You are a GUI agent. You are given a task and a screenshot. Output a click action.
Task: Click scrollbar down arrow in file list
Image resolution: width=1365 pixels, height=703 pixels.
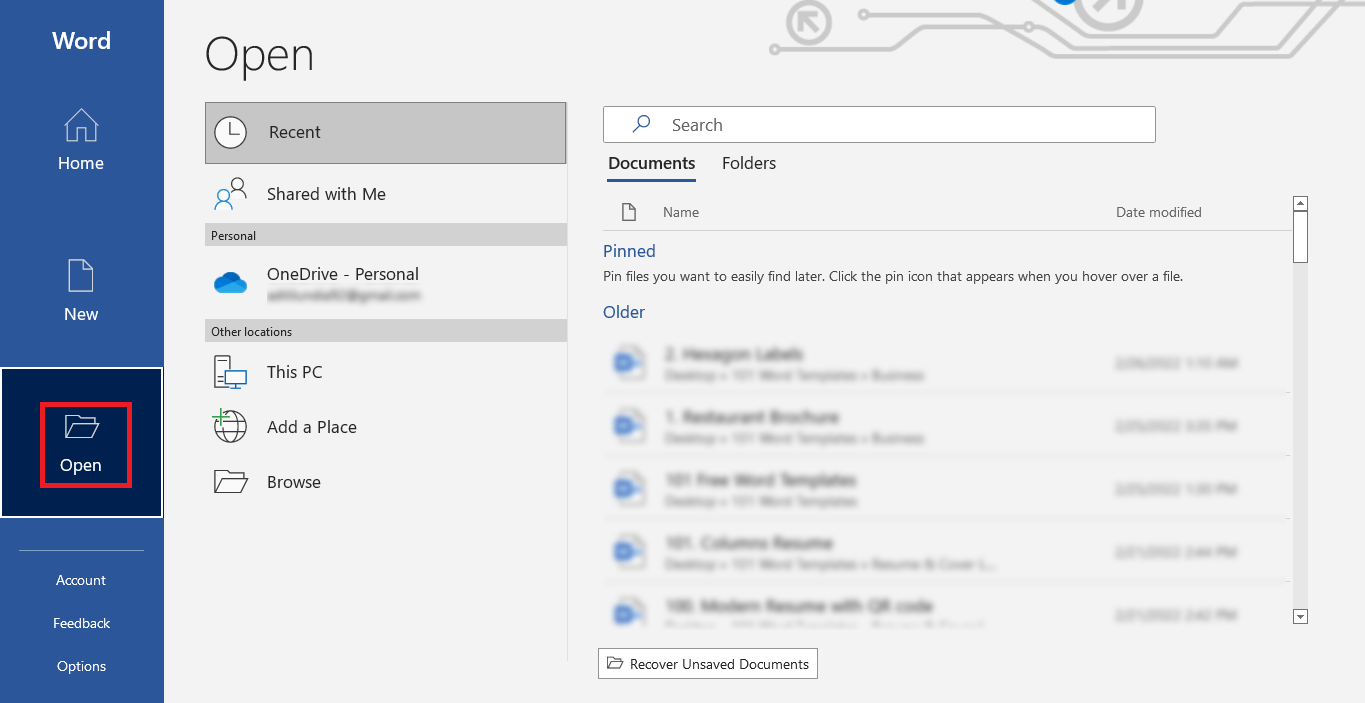(x=1301, y=617)
